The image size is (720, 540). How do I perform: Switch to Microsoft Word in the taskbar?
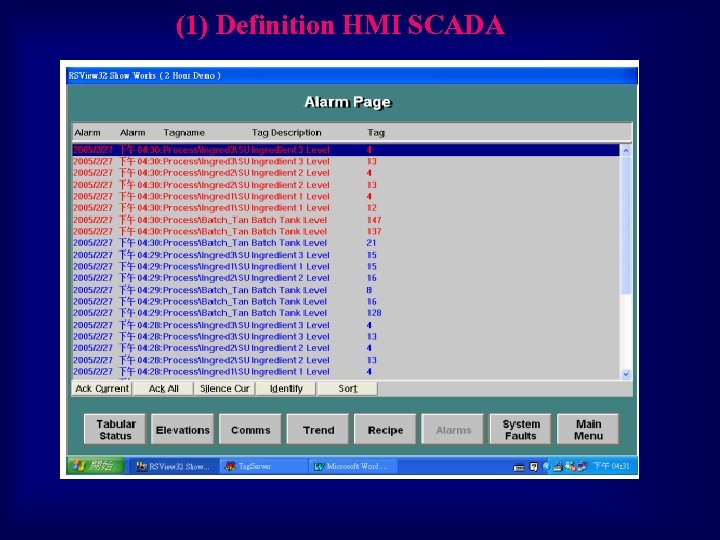click(353, 467)
